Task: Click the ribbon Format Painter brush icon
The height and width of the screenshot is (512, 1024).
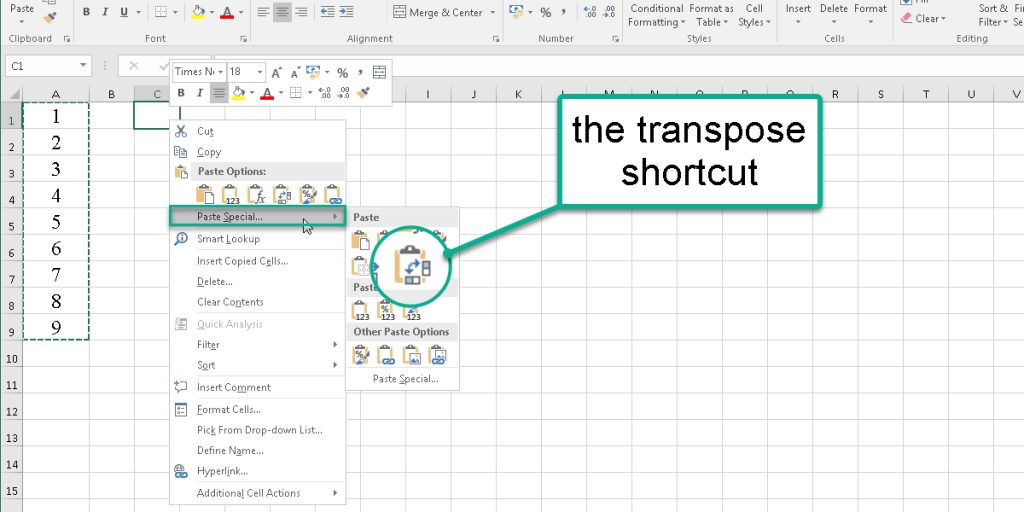Action: [x=50, y=17]
